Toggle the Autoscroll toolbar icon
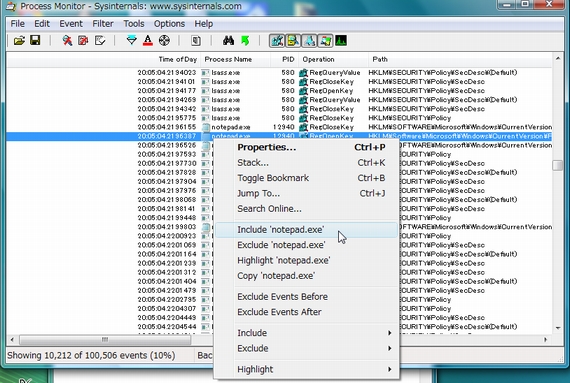This screenshot has height=383, width=570. (x=83, y=40)
